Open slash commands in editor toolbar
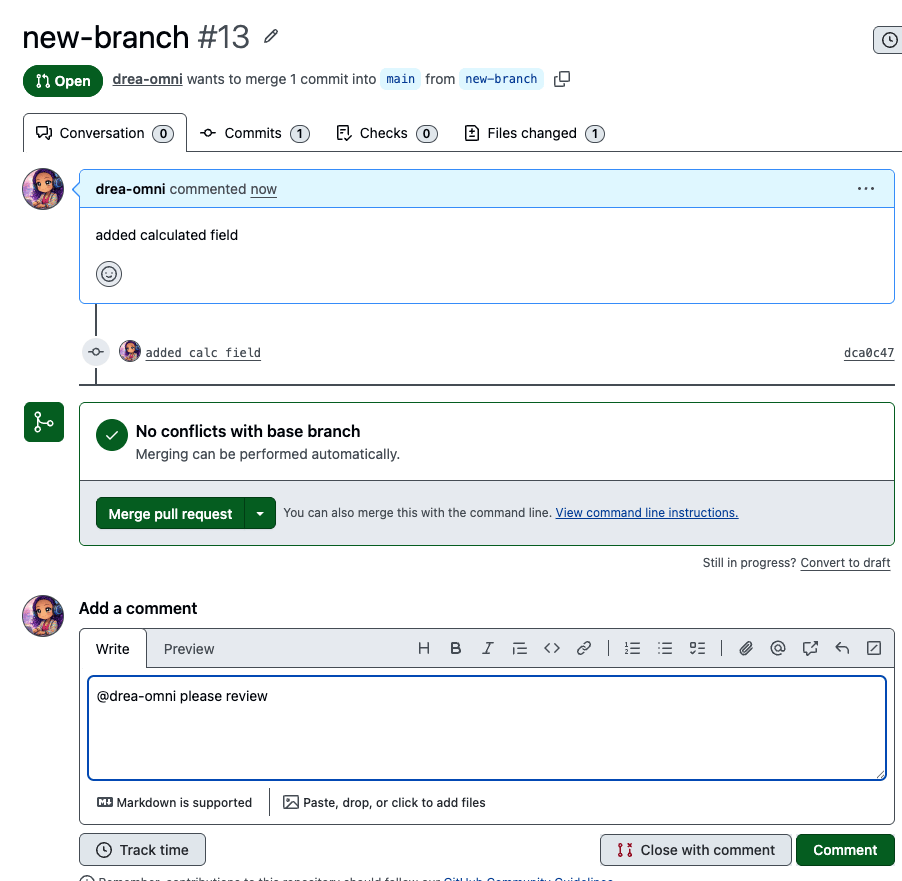The height and width of the screenshot is (881, 902). coord(874,649)
